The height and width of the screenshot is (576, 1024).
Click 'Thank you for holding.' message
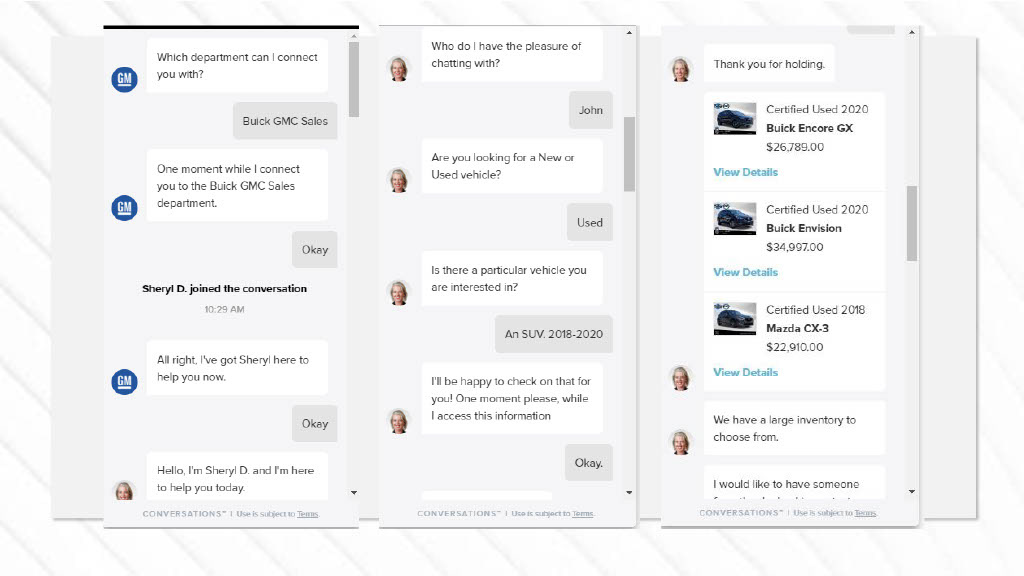(769, 64)
